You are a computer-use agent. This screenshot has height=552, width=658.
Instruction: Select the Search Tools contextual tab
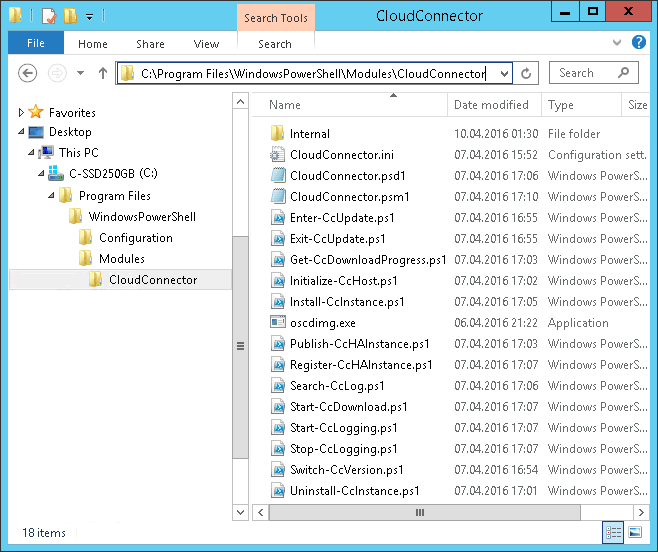coord(276,18)
